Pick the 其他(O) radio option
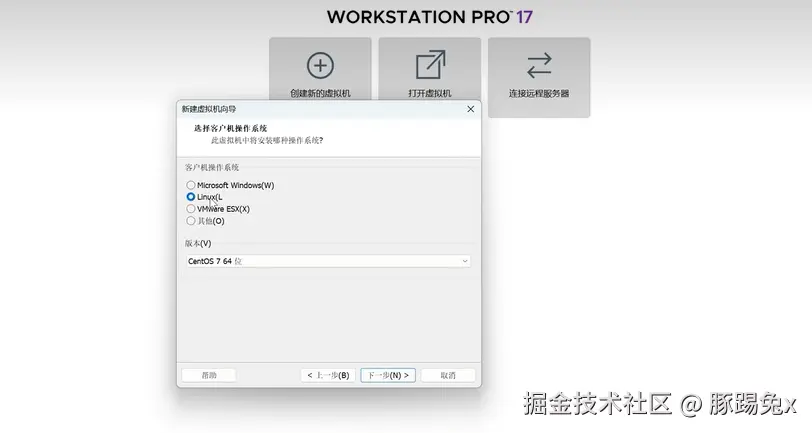Image resolution: width=812 pixels, height=433 pixels. tap(191, 221)
